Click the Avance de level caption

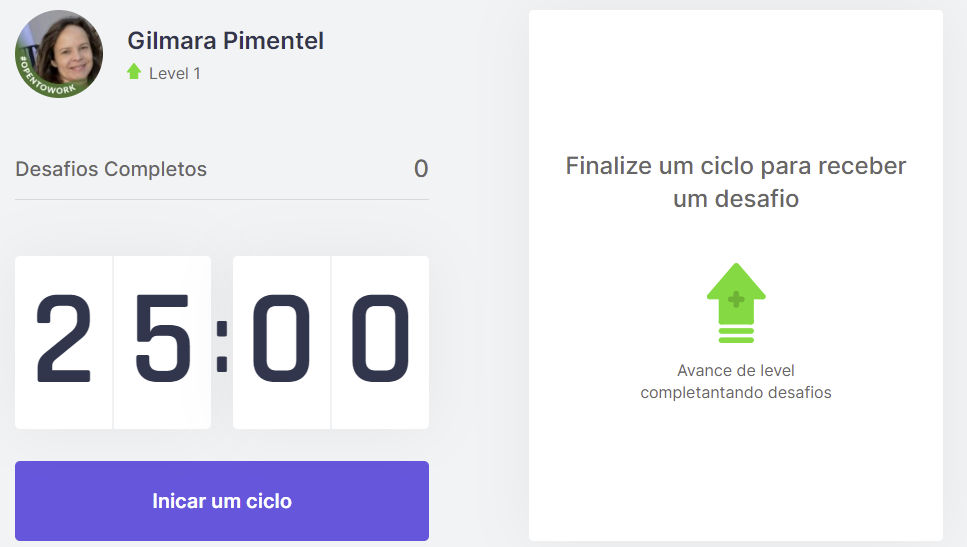pos(736,381)
